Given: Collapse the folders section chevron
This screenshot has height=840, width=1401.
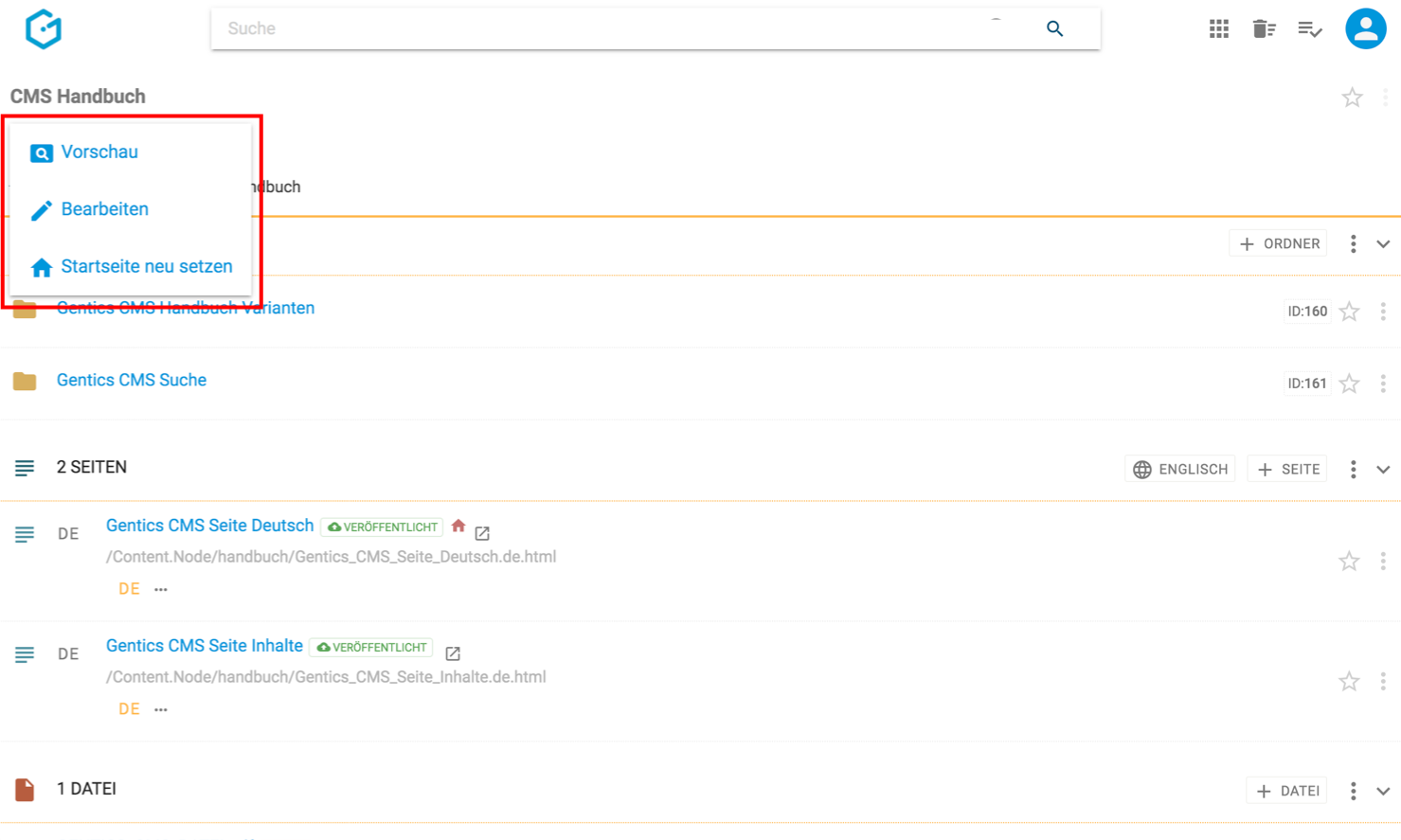Looking at the screenshot, I should click(1383, 244).
